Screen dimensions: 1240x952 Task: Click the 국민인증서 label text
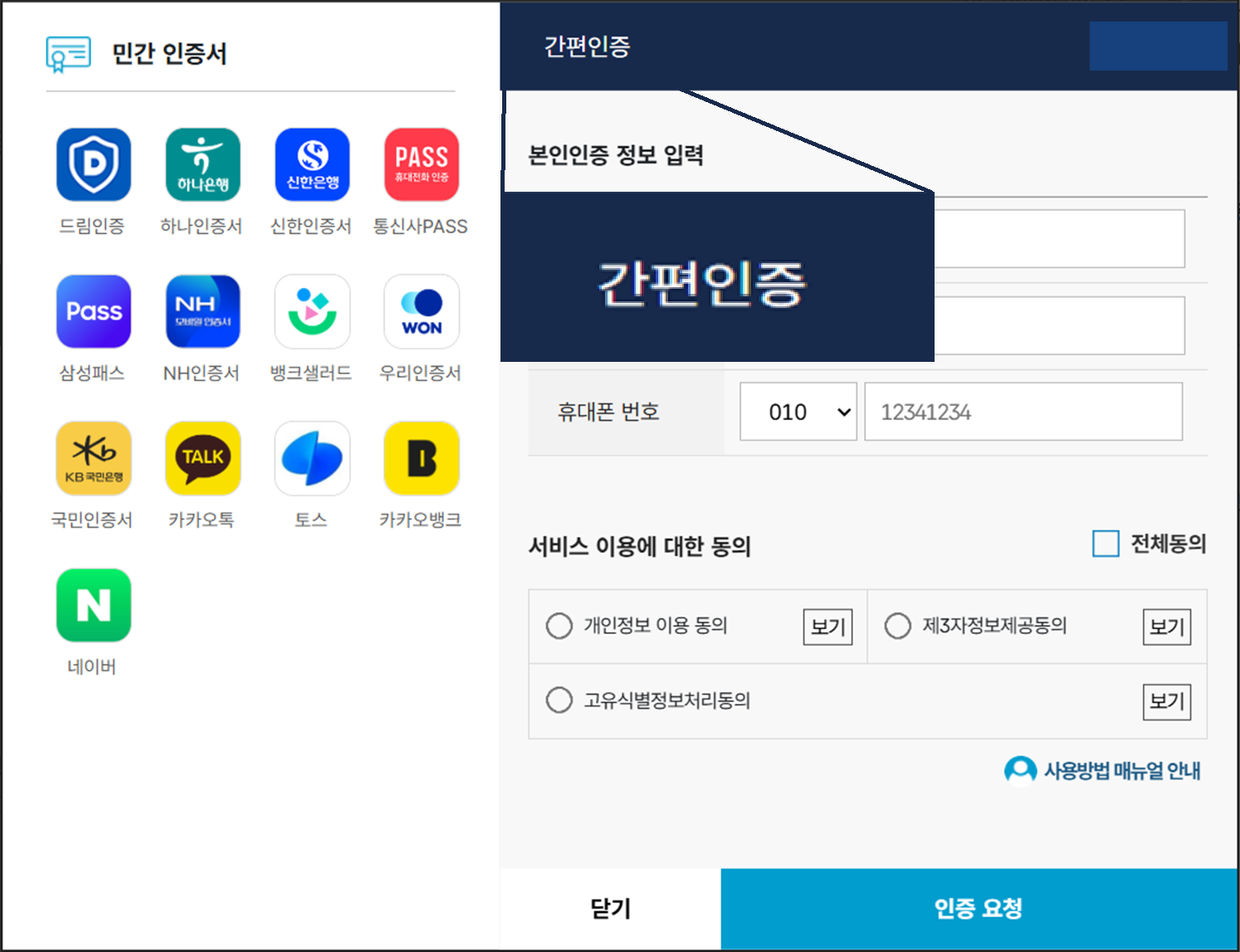coord(92,520)
